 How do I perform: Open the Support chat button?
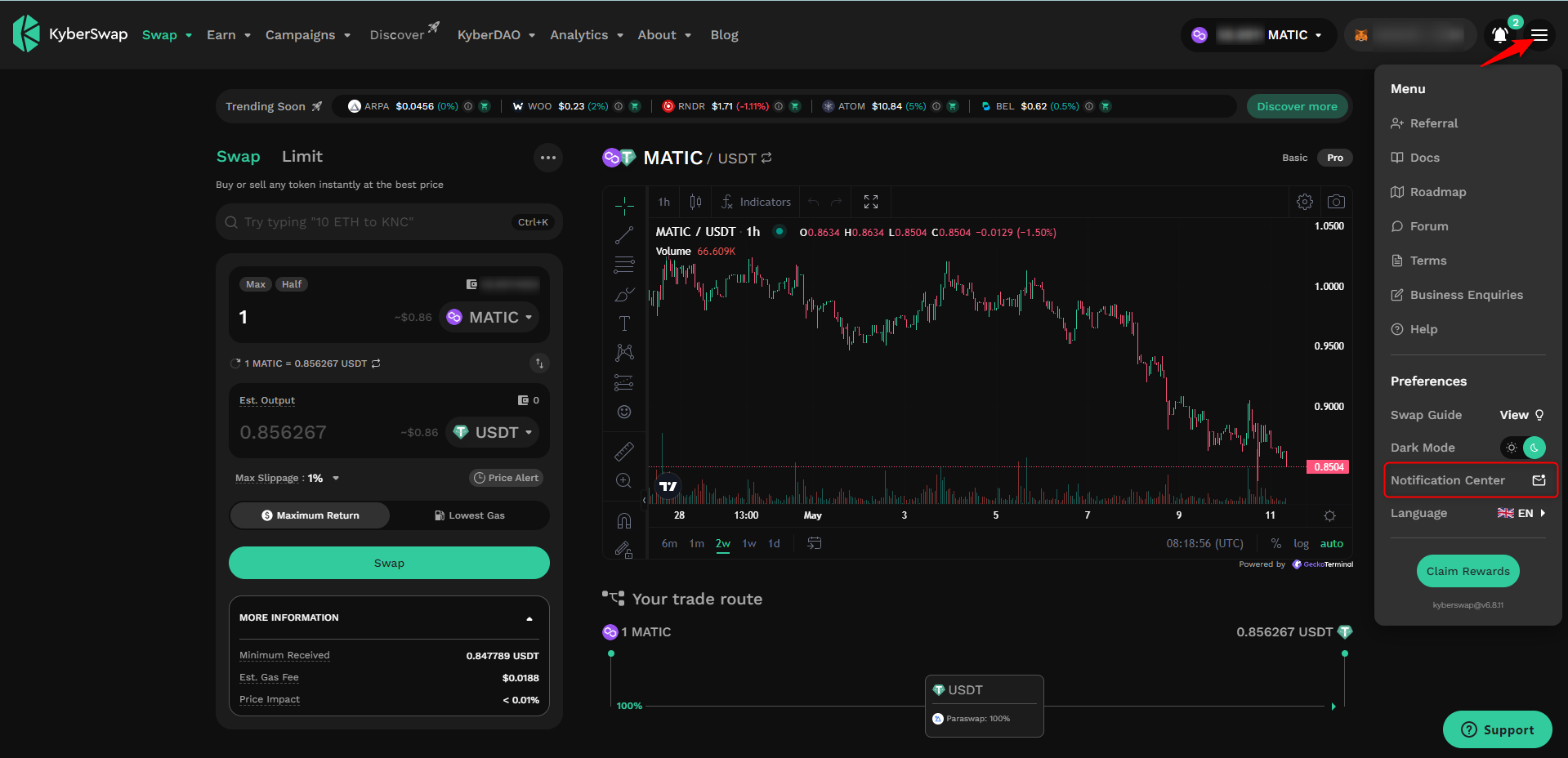pyautogui.click(x=1497, y=729)
